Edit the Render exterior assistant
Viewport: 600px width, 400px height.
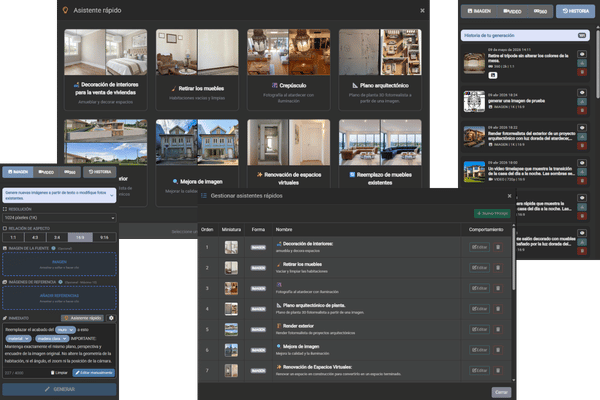(479, 330)
